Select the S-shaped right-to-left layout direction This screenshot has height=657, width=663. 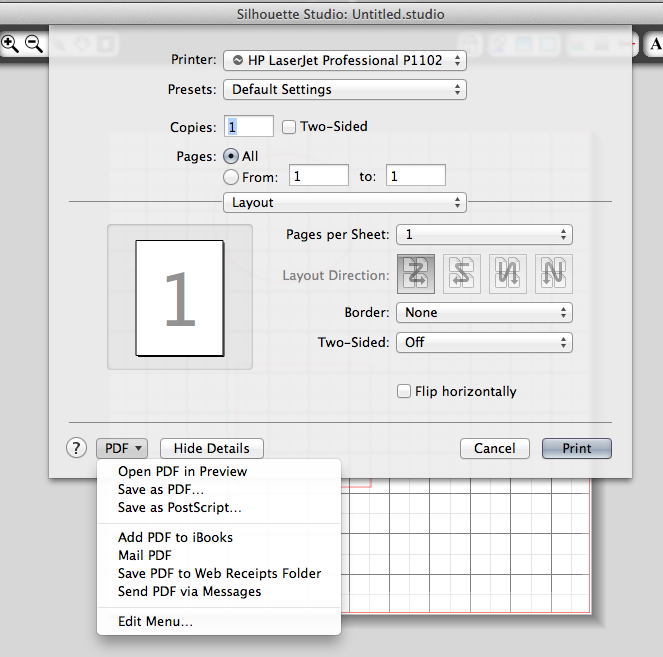(462, 274)
